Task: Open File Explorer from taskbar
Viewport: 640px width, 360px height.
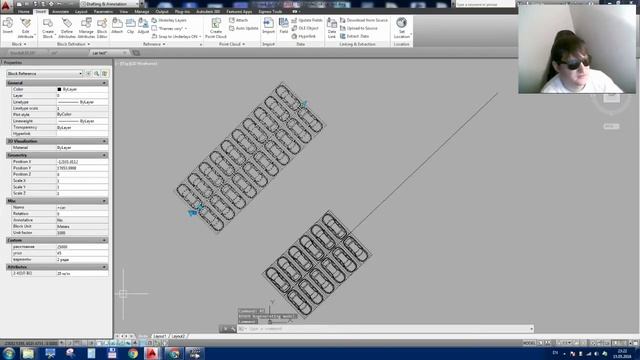Action: 28,353
